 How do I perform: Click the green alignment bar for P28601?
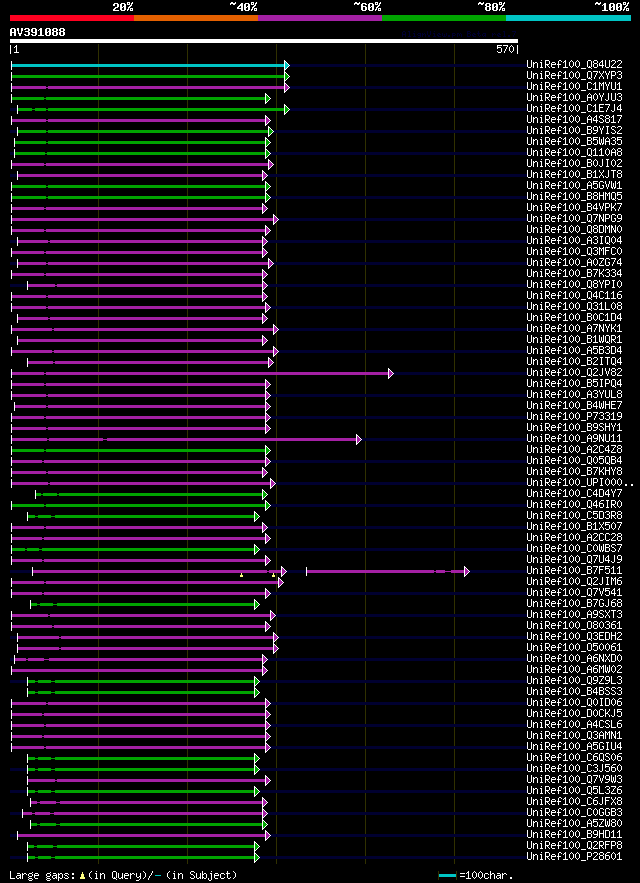point(141,857)
